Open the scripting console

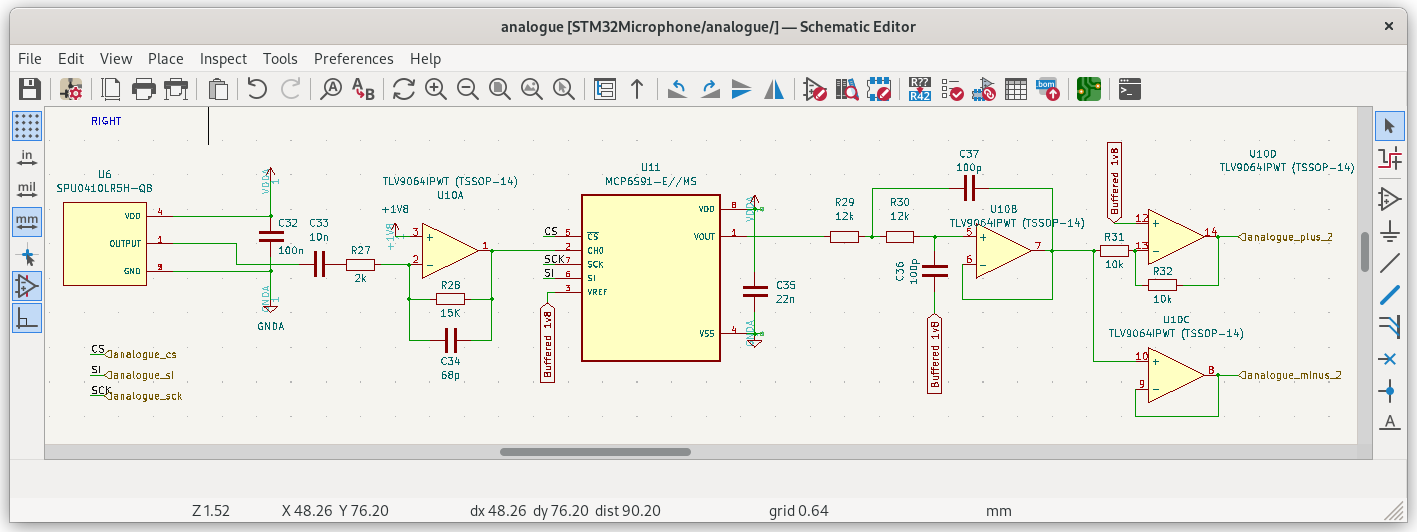pyautogui.click(x=1129, y=89)
